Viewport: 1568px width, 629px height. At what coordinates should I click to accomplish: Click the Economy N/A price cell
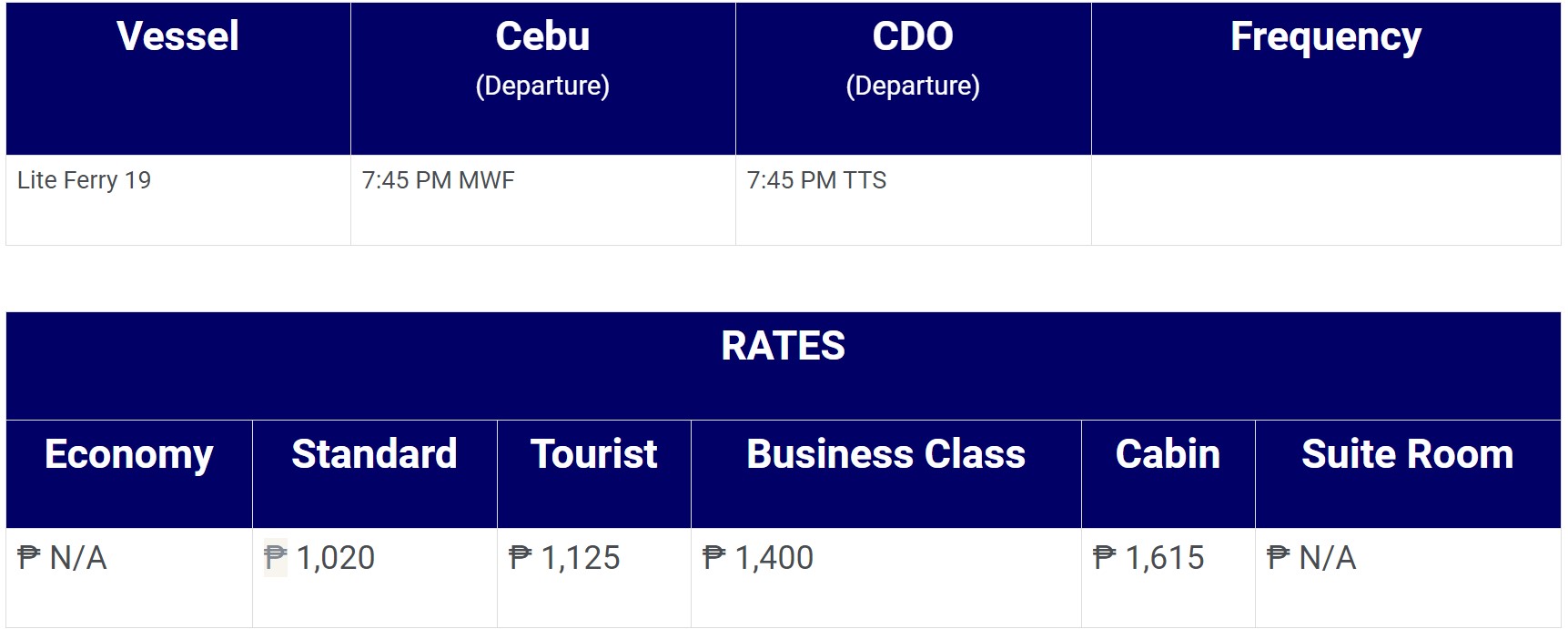tap(129, 577)
